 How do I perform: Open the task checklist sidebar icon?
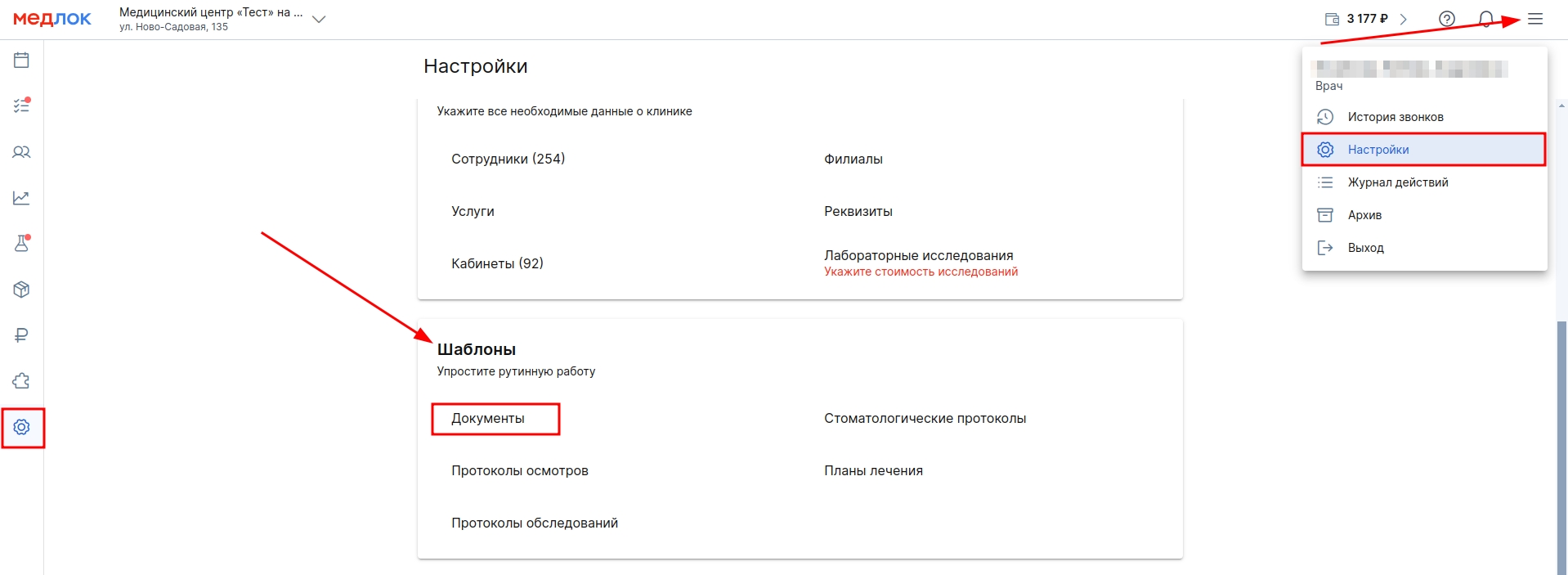pos(21,106)
